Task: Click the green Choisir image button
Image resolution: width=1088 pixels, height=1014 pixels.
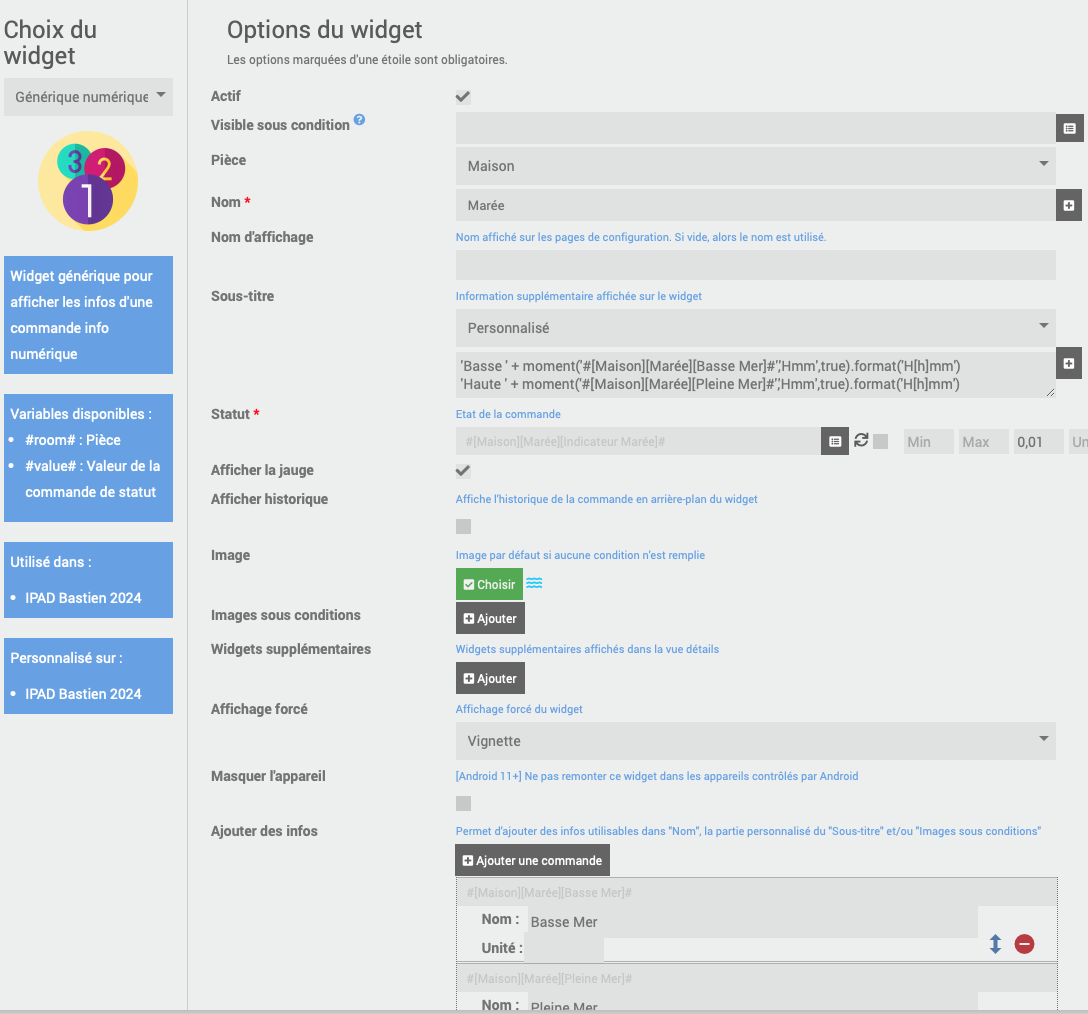Action: (489, 584)
